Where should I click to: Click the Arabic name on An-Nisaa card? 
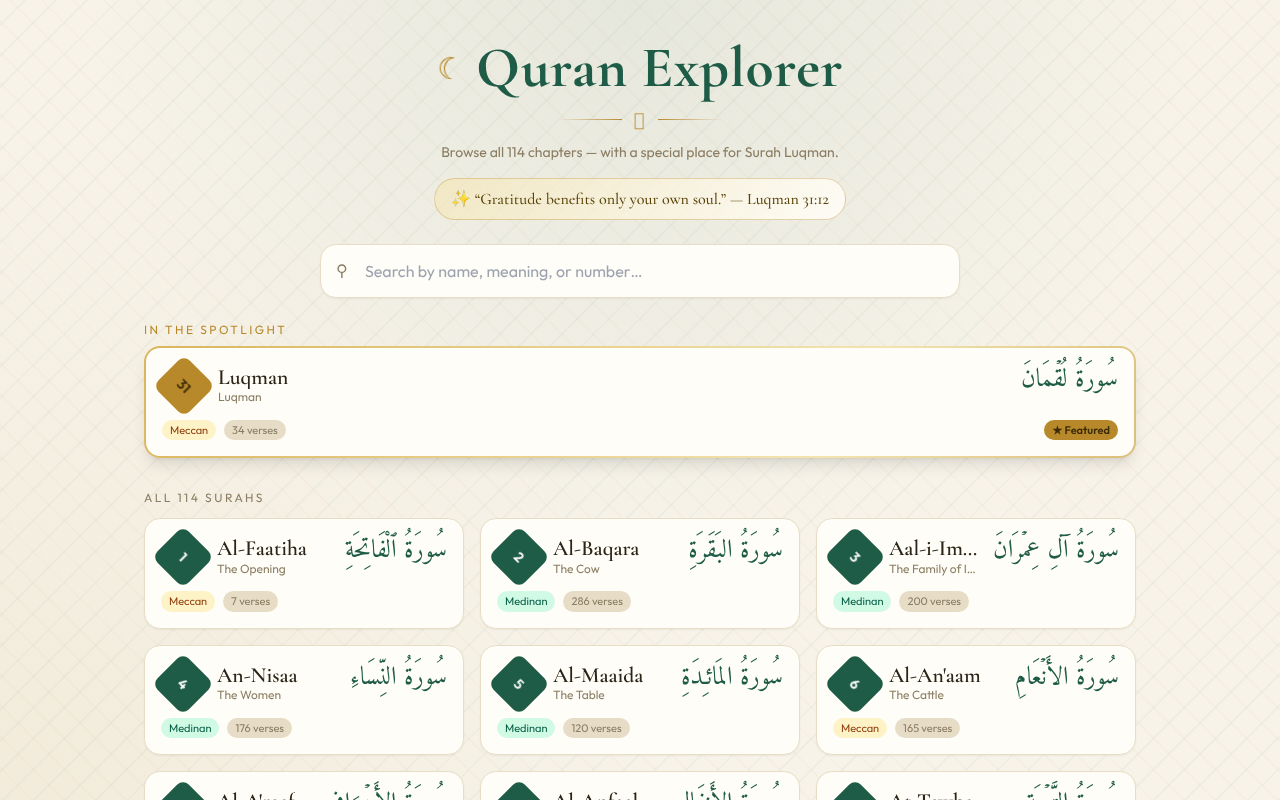tap(399, 675)
